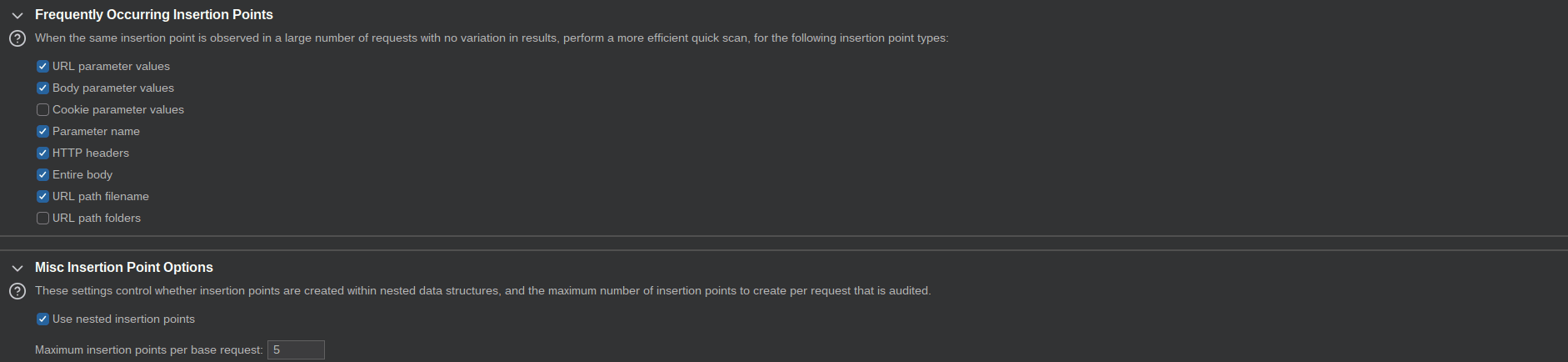The width and height of the screenshot is (1568, 362).
Task: Toggle URL path filename checkbox
Action: click(x=42, y=196)
